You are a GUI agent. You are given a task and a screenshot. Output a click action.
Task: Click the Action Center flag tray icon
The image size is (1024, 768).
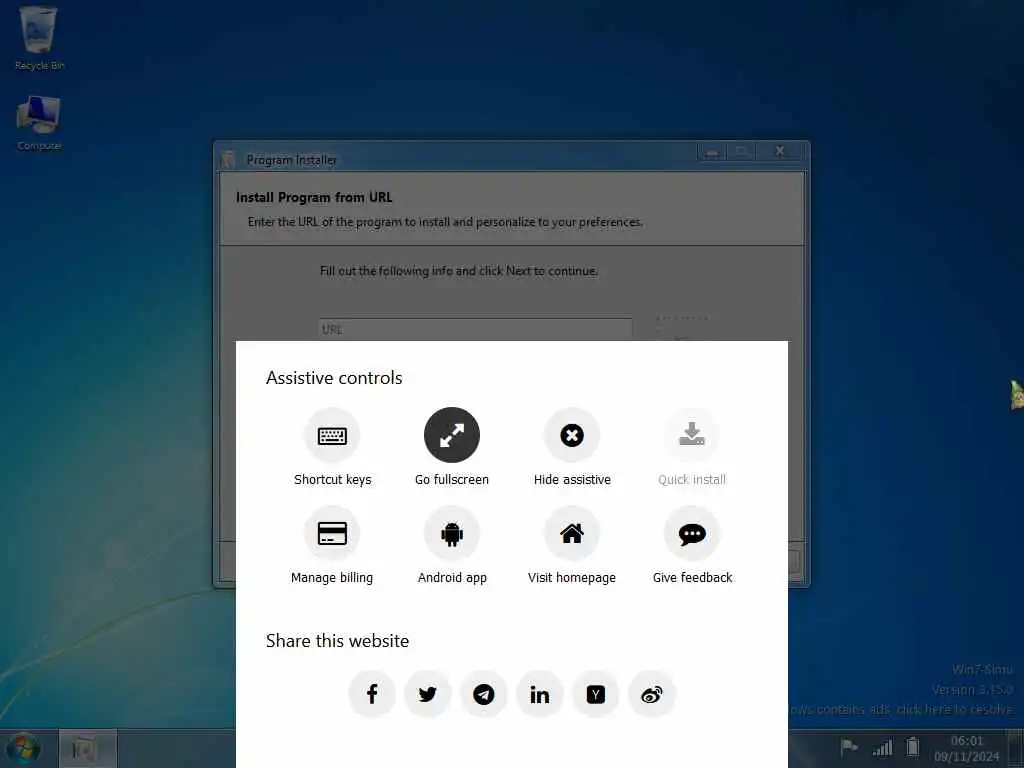(x=849, y=746)
